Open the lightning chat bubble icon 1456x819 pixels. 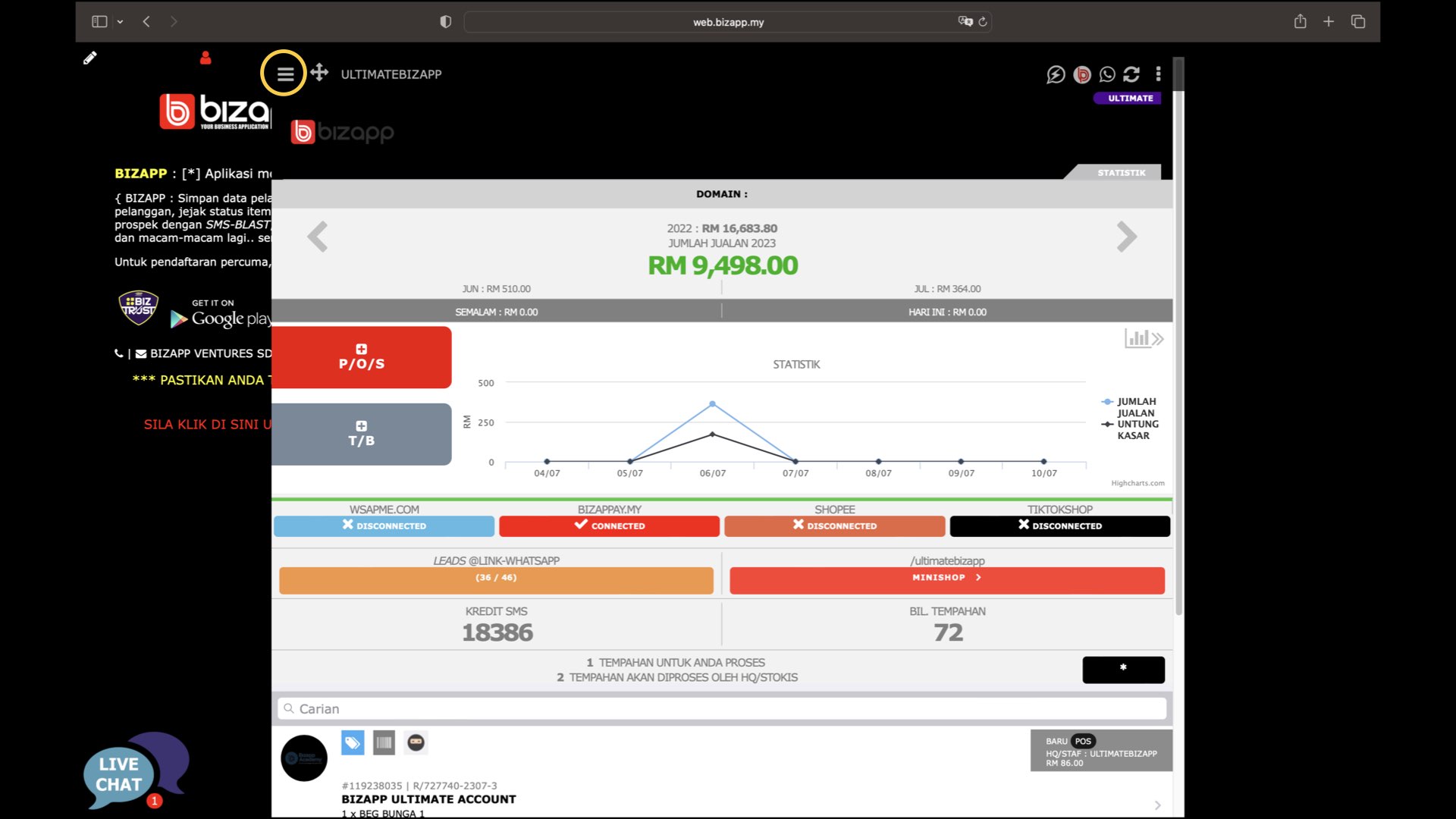[x=1056, y=74]
